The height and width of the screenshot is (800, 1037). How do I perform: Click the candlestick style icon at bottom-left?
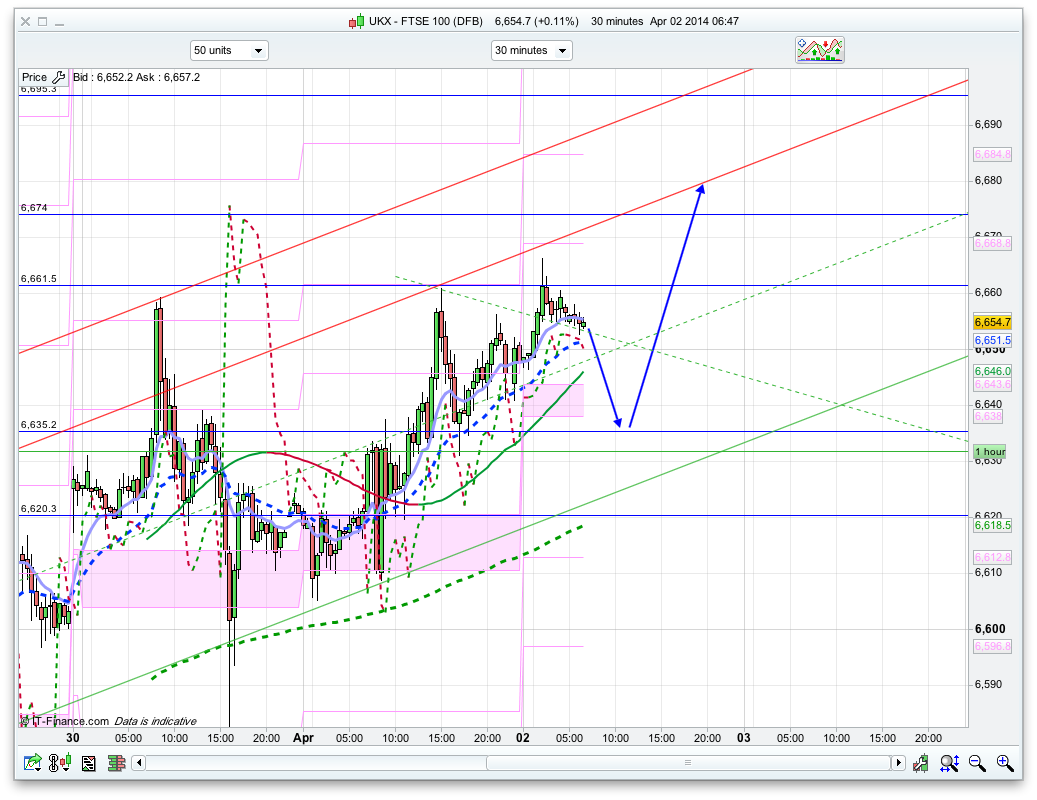pyautogui.click(x=62, y=763)
